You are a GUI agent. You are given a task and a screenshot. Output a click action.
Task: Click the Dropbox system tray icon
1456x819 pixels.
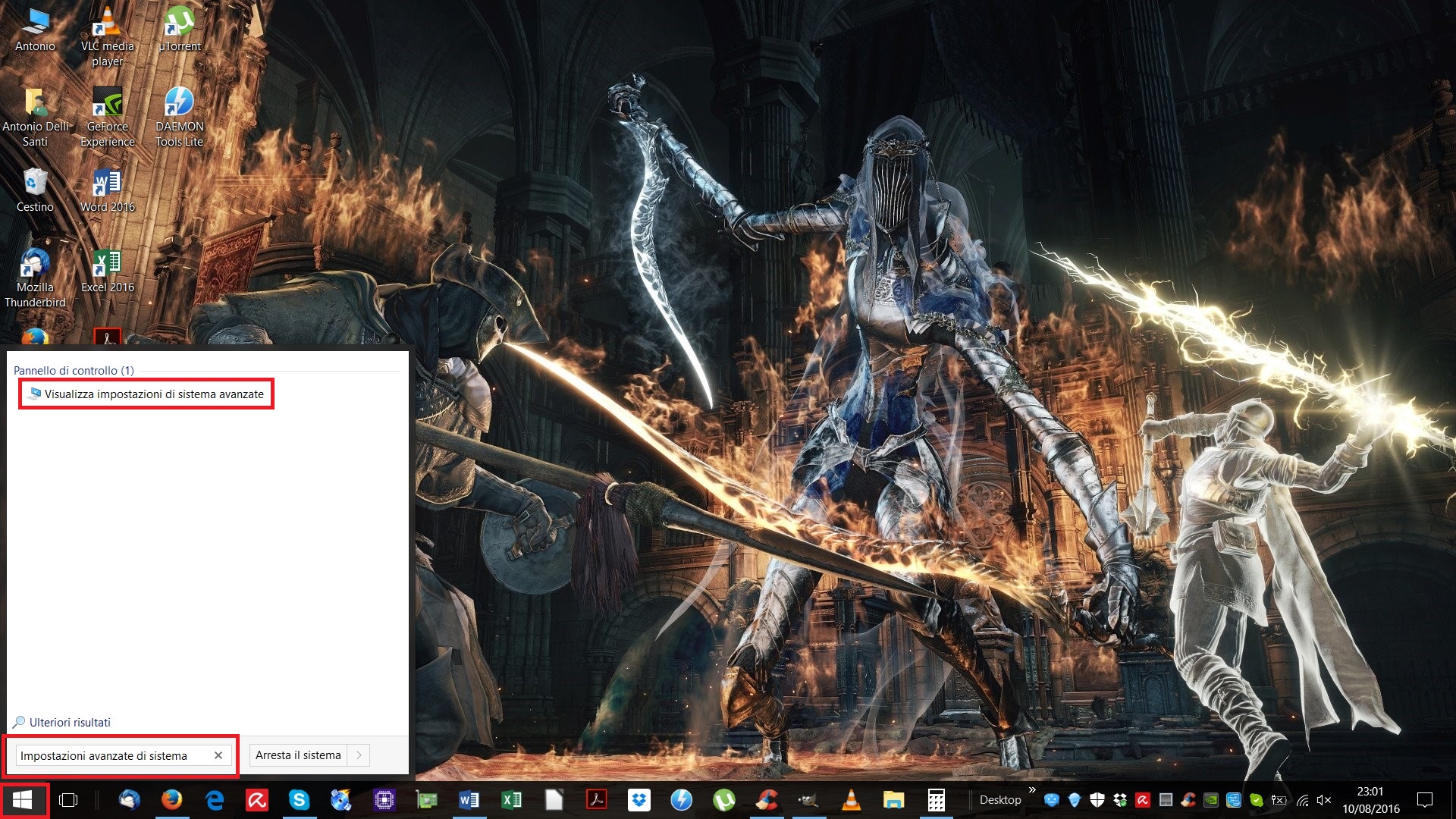[x=1120, y=800]
